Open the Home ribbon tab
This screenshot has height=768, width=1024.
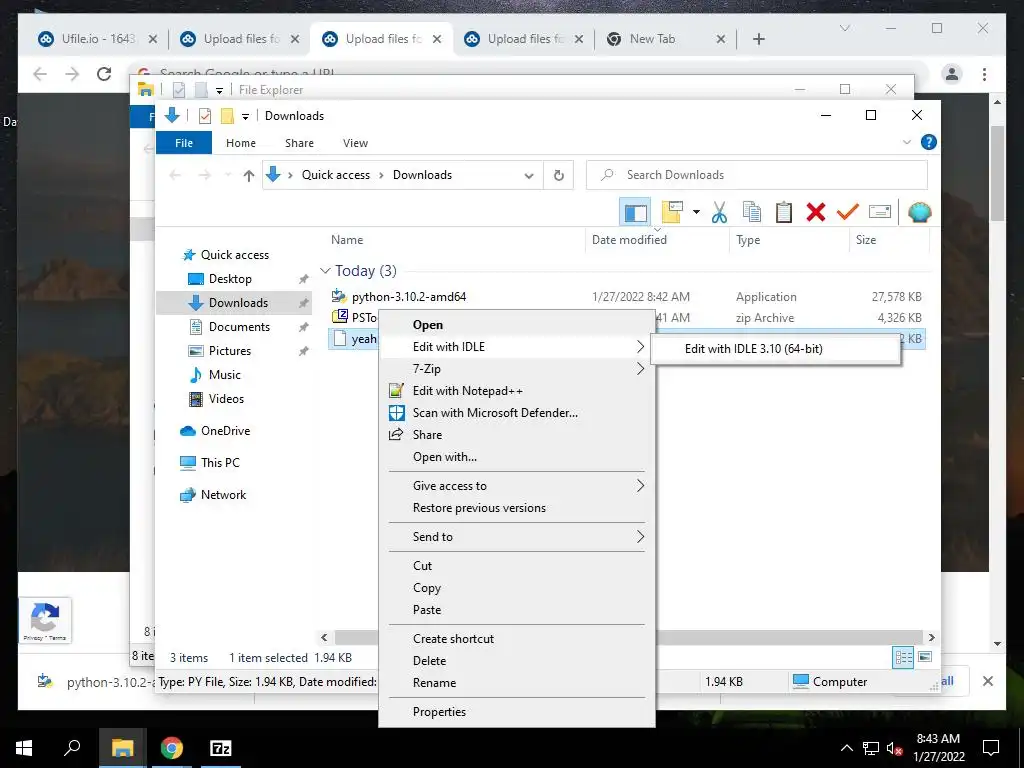[241, 143]
